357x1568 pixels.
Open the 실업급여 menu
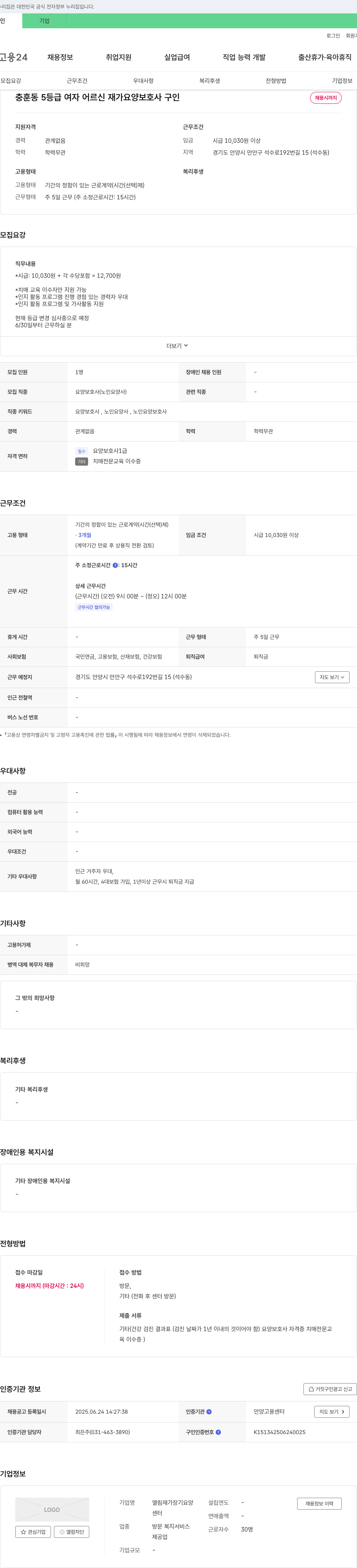click(x=177, y=57)
